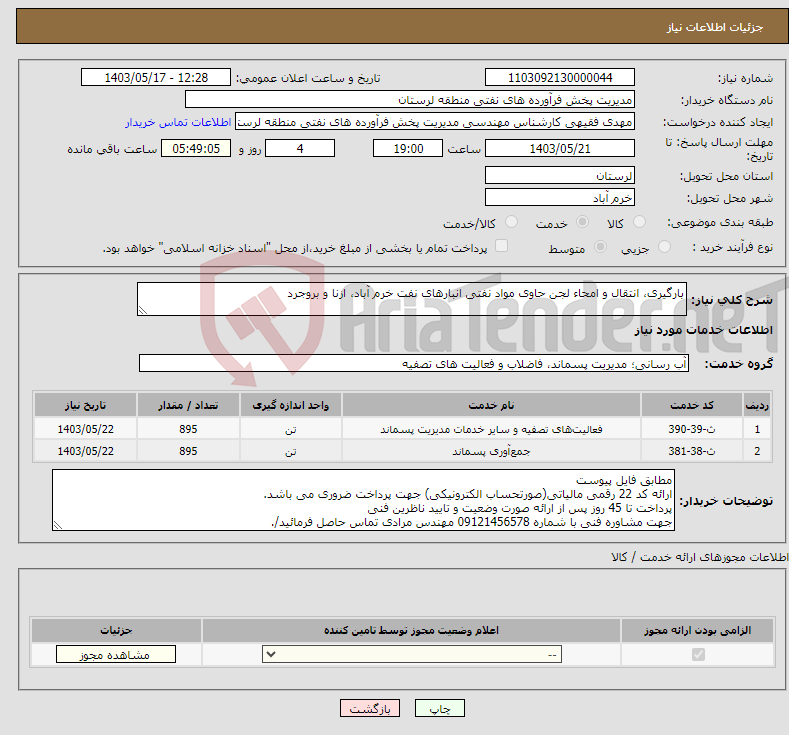Click the resize handle of شرح کلی نیاز box
Screen dimensions: 789x735
coord(143,310)
